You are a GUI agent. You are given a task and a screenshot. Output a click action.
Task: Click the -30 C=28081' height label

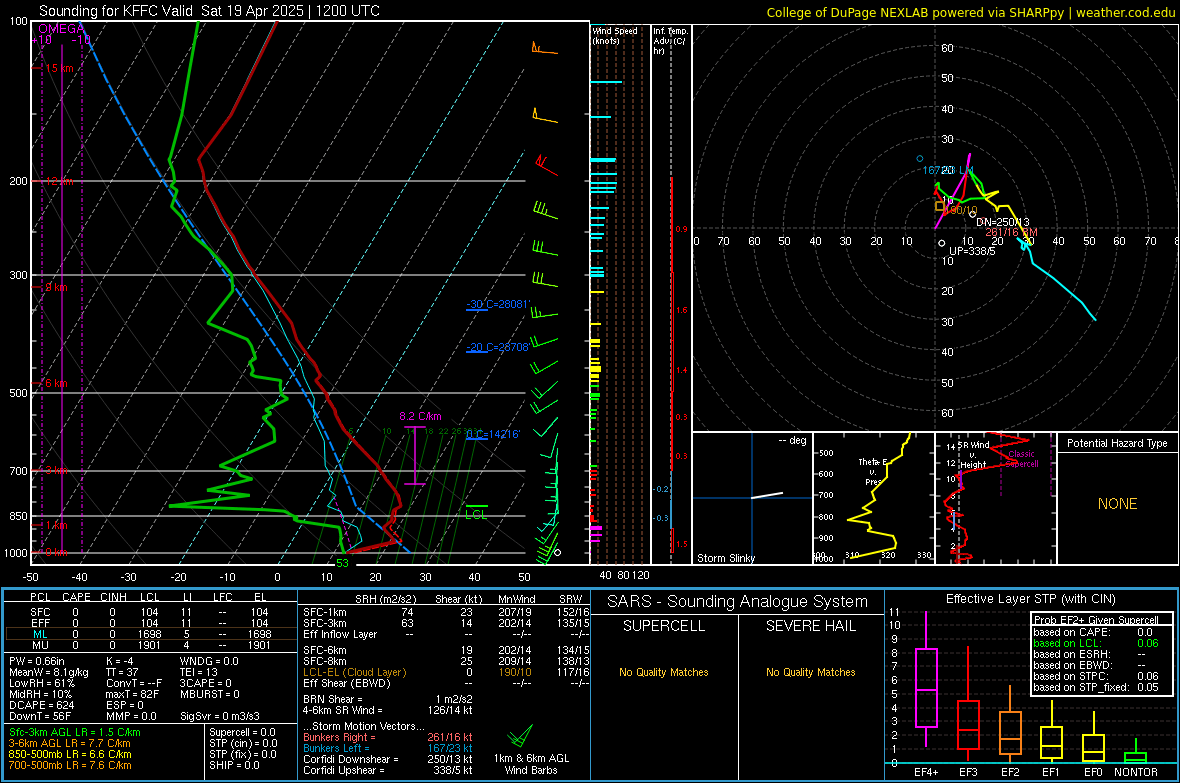click(x=498, y=304)
